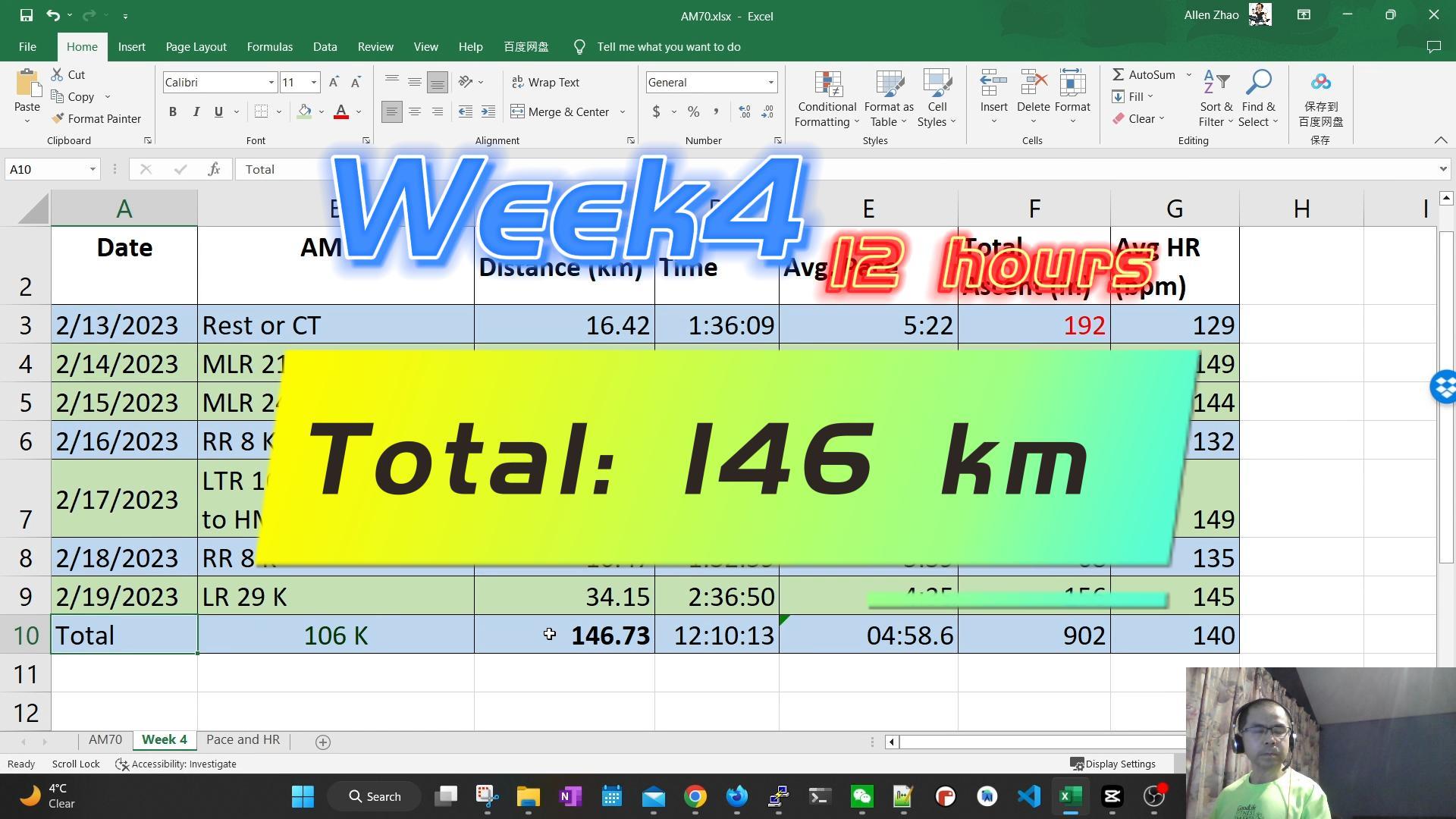
Task: Switch to Pace and HR sheet tab
Action: pyautogui.click(x=243, y=740)
